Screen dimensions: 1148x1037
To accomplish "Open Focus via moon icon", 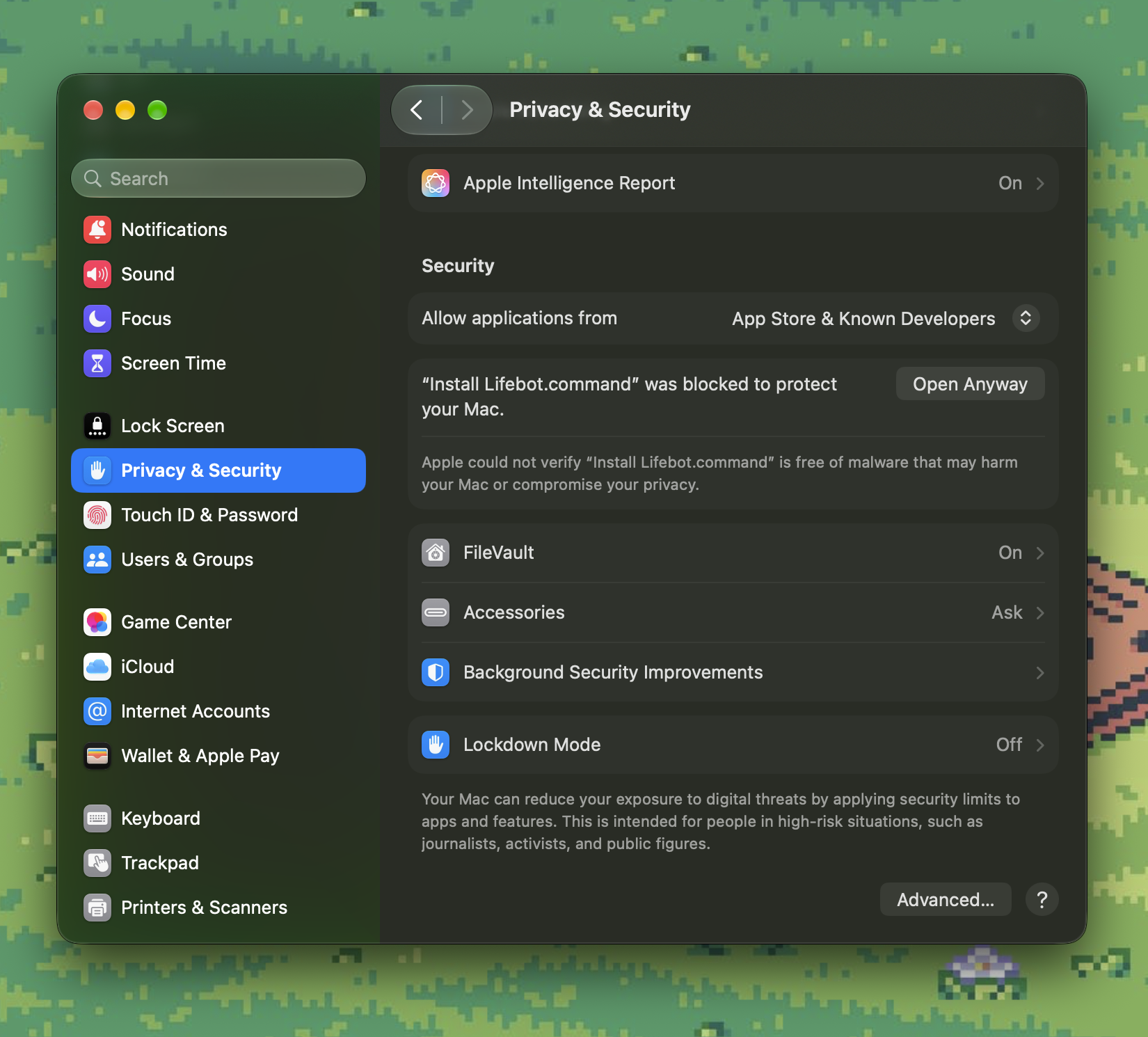I will coord(97,319).
